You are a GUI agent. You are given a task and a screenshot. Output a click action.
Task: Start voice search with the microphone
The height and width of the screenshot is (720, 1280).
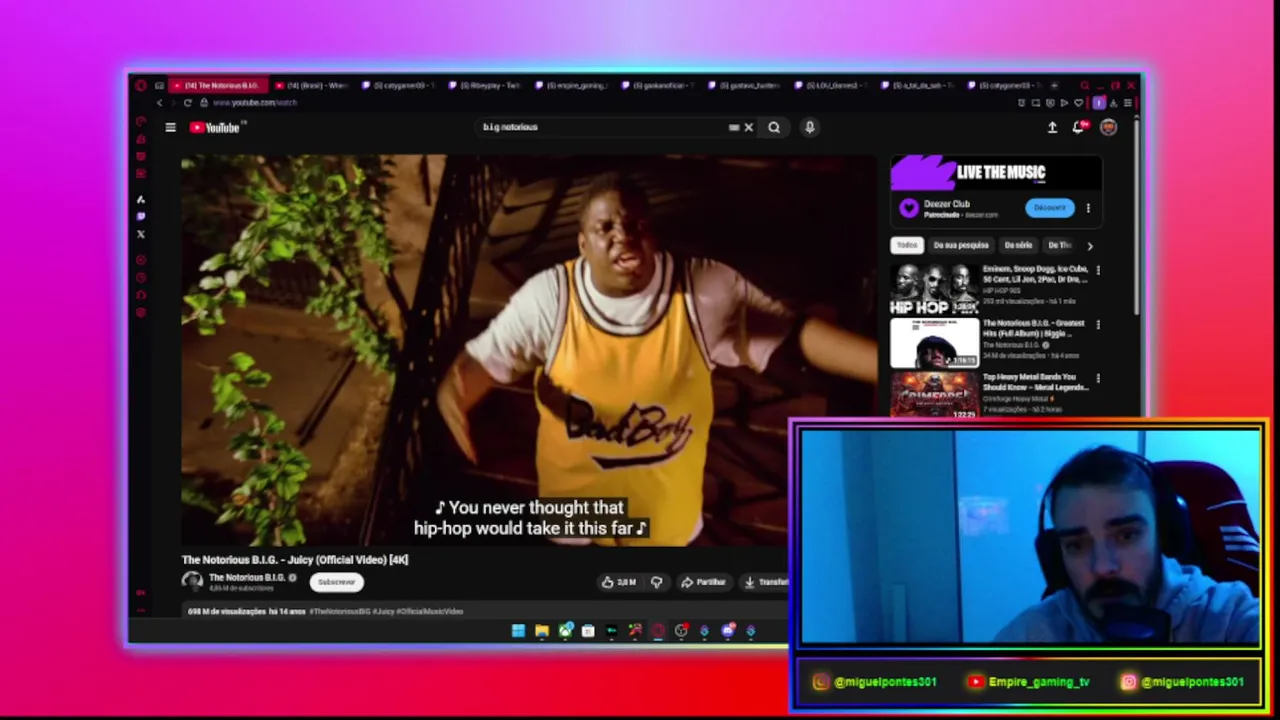point(809,127)
